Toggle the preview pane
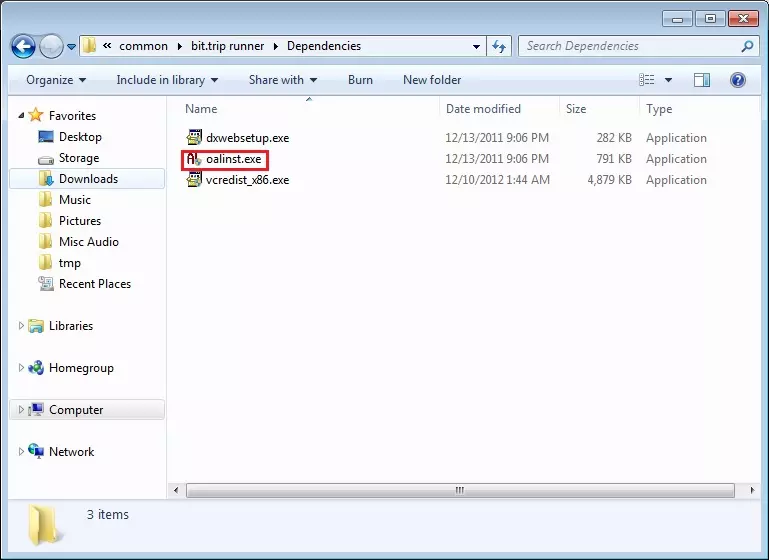769x560 pixels. [702, 80]
